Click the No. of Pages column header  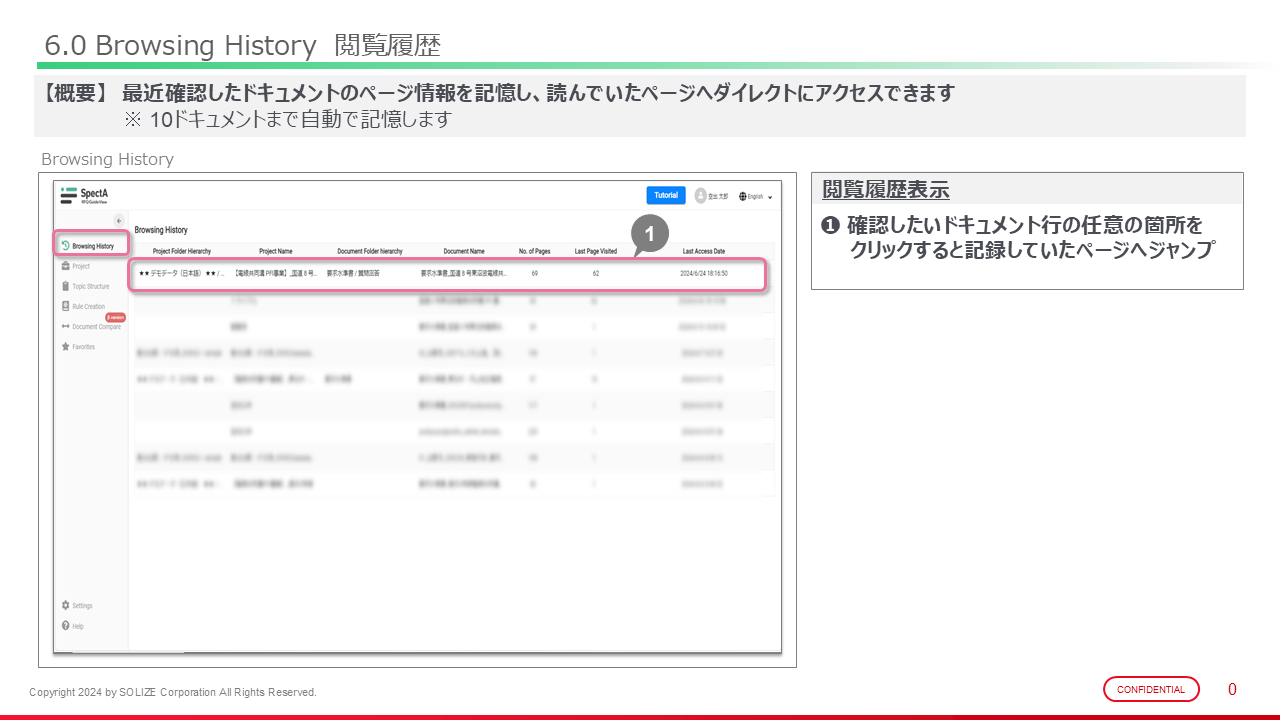(x=535, y=251)
